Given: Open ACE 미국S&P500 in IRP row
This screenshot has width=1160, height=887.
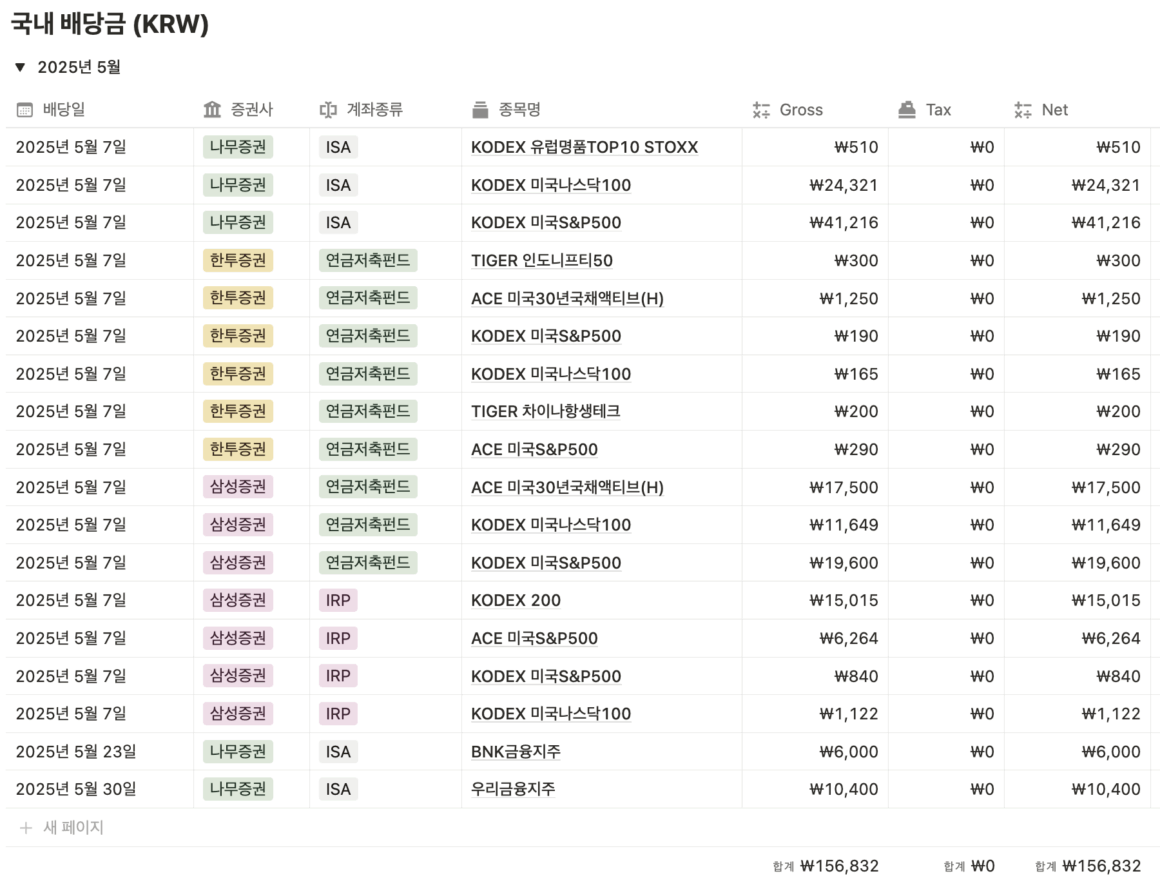Looking at the screenshot, I should coord(534,638).
